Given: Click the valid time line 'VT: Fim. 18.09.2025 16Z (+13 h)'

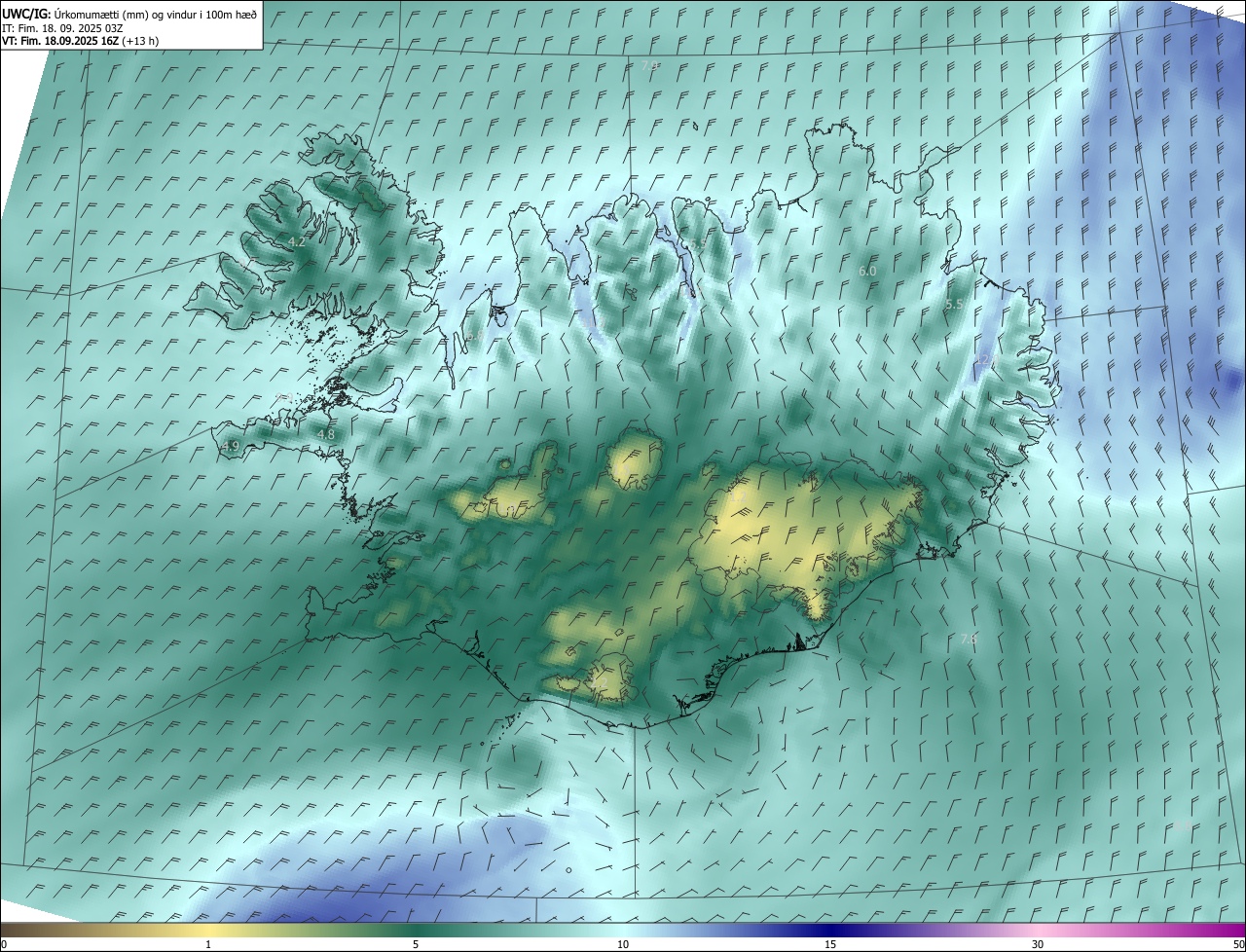Looking at the screenshot, I should pyautogui.click(x=81, y=41).
